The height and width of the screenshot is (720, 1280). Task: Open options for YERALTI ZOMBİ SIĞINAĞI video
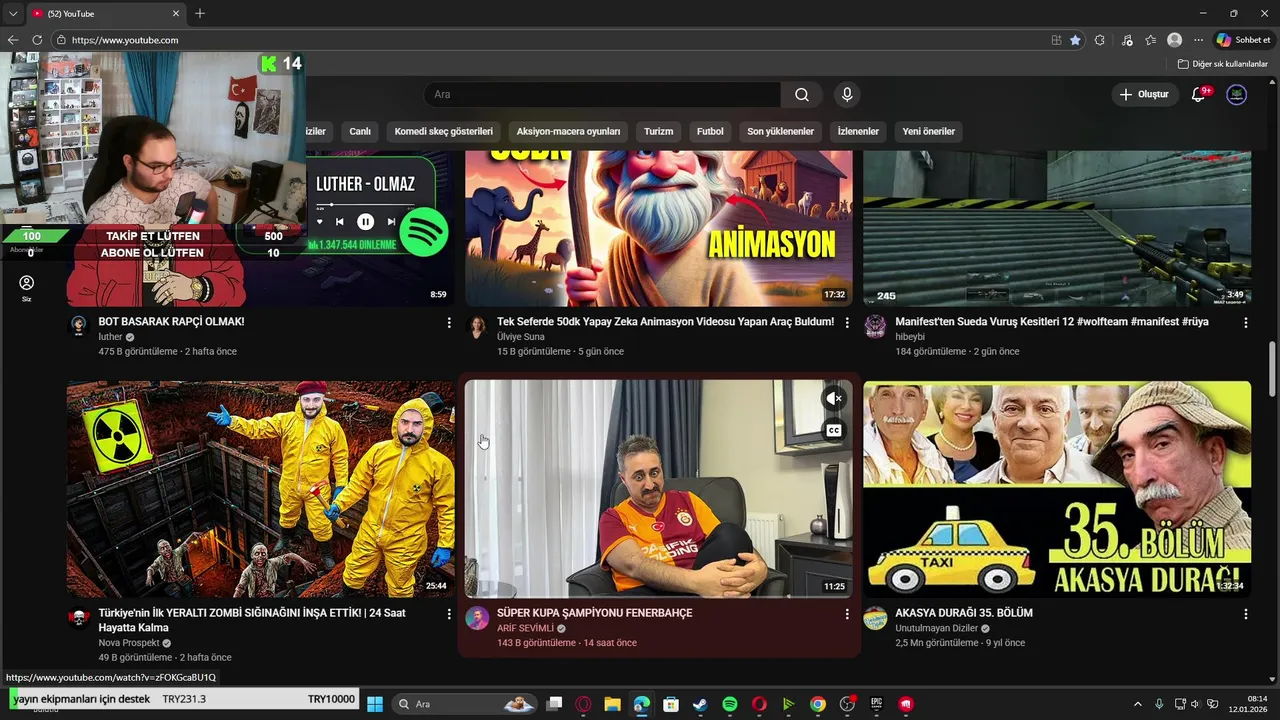(x=449, y=614)
